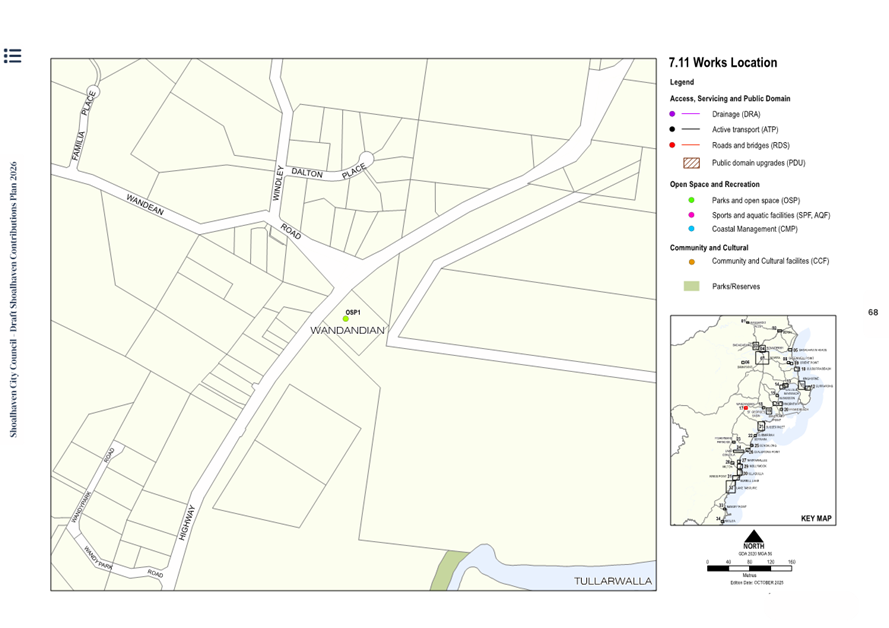The height and width of the screenshot is (628, 889).
Task: Select the Community and Cultural facilites (CCF) dot
Action: pyautogui.click(x=691, y=262)
